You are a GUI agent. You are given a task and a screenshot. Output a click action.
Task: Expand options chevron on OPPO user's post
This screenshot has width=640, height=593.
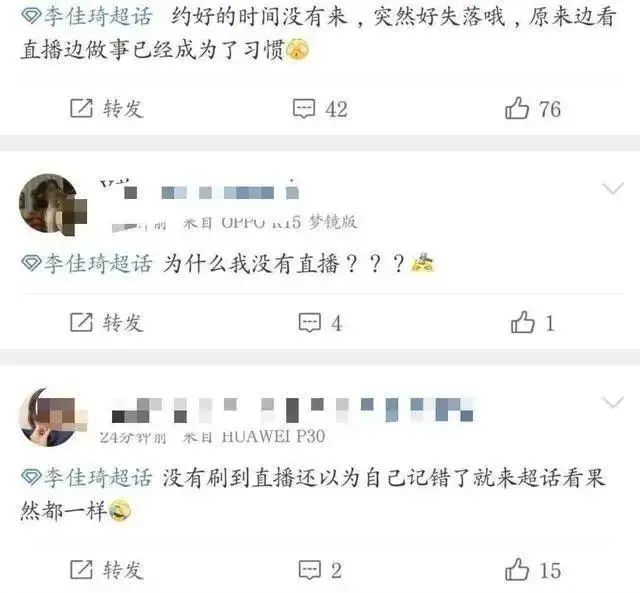(x=613, y=188)
